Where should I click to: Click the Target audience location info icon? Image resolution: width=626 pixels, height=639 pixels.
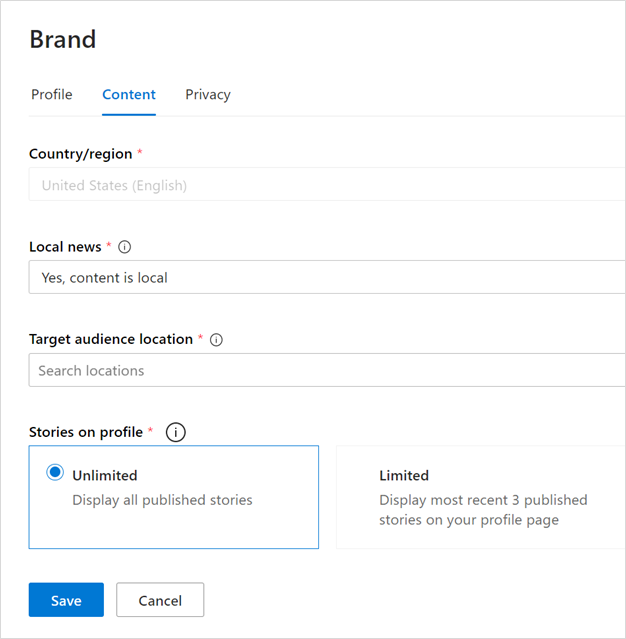pos(217,340)
